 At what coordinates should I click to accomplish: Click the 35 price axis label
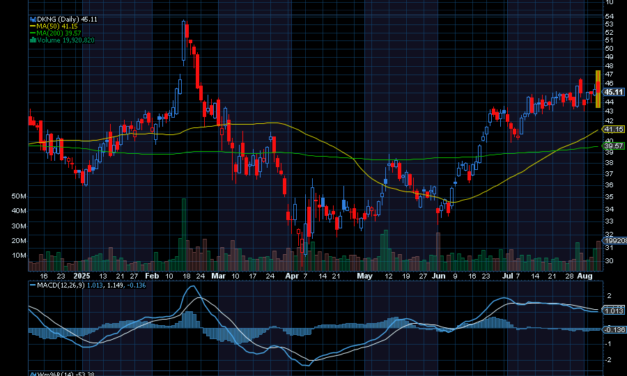click(609, 197)
